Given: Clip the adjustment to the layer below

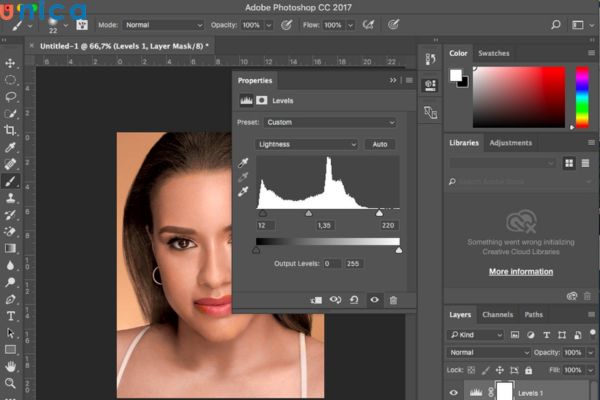Looking at the screenshot, I should point(316,299).
